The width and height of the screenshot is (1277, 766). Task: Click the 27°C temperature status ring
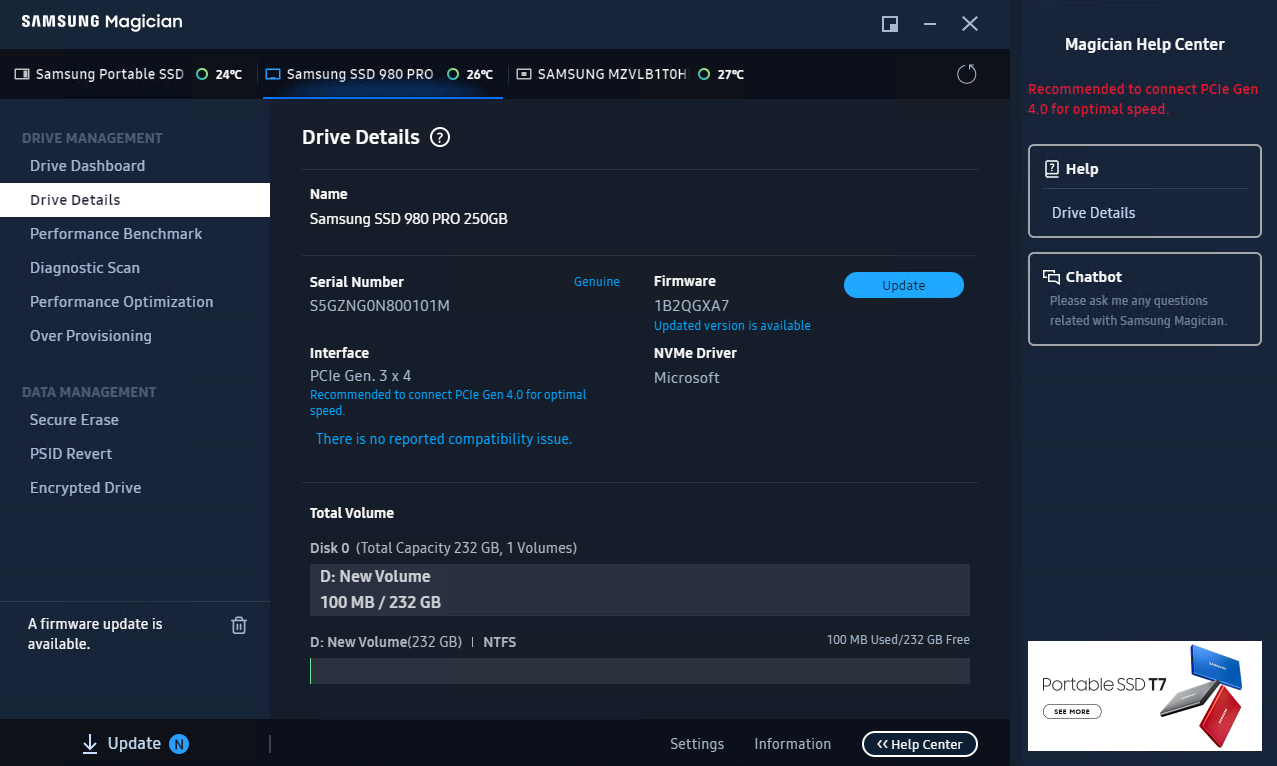704,74
